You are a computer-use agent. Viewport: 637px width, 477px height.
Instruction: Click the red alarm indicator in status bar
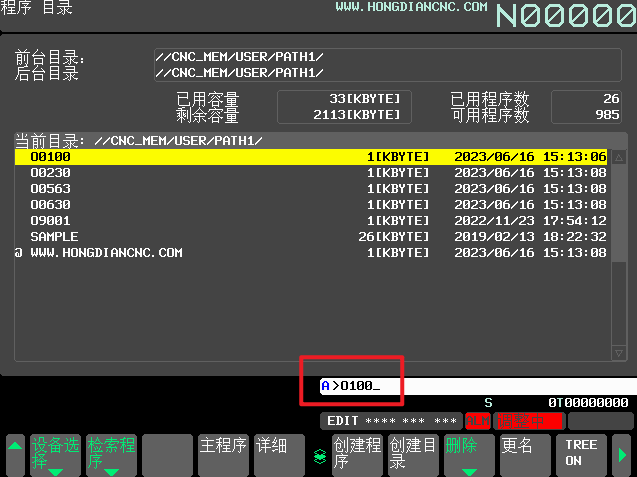(x=478, y=421)
